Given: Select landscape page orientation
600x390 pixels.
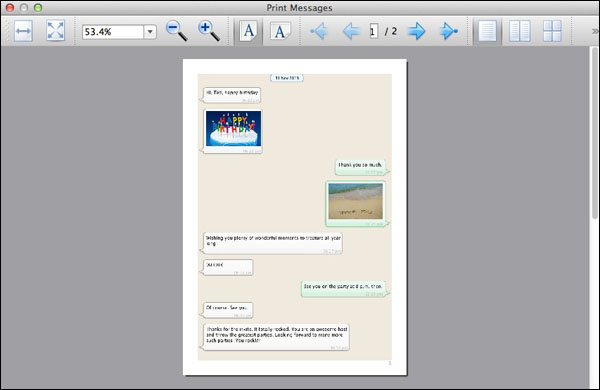Looking at the screenshot, I should point(280,31).
